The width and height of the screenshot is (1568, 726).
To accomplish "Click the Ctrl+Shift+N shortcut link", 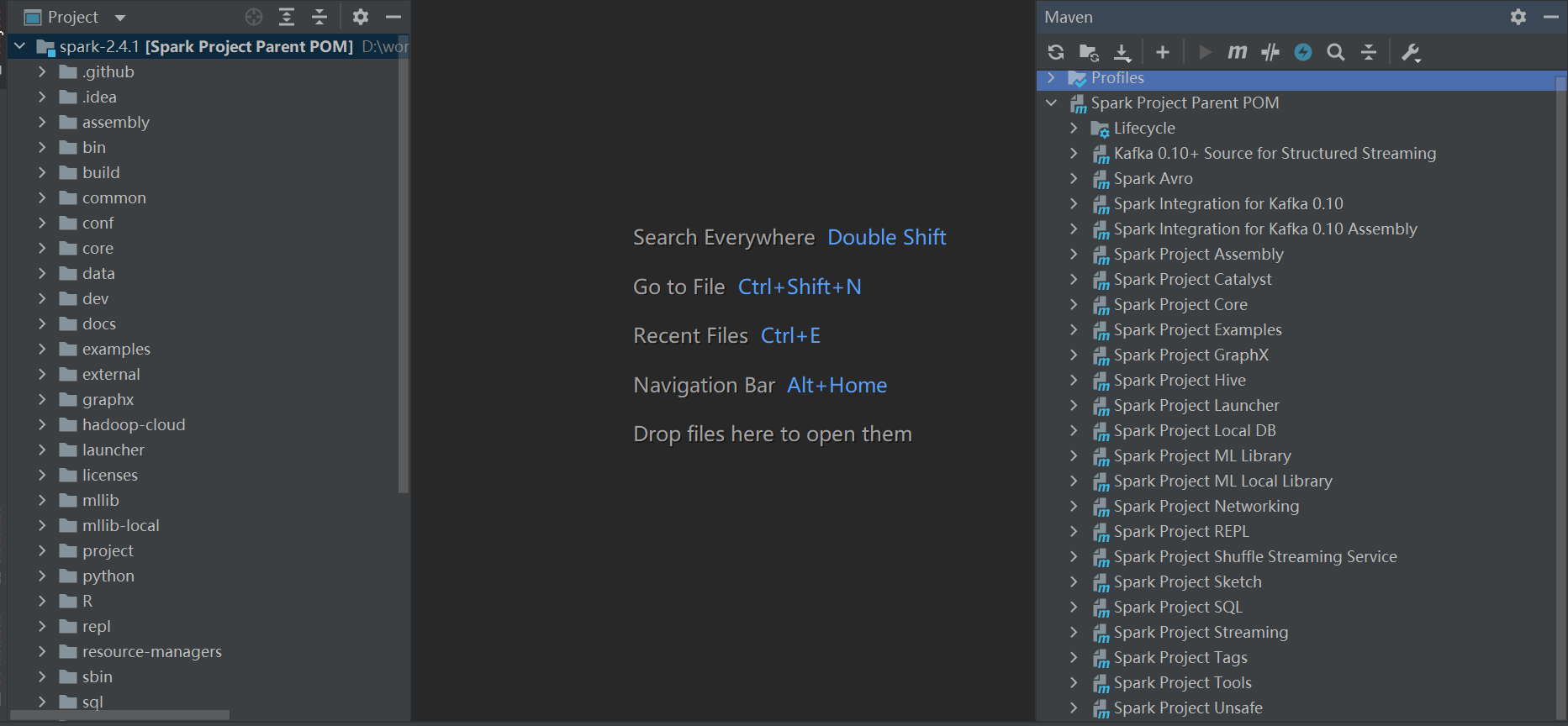I will click(x=800, y=287).
